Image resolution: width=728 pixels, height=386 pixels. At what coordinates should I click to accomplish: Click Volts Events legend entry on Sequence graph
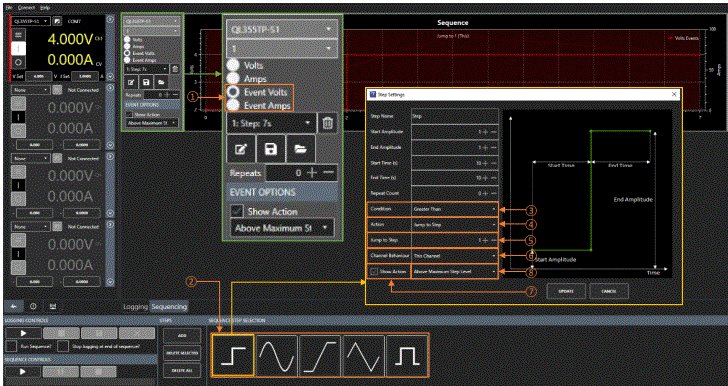(x=683, y=39)
